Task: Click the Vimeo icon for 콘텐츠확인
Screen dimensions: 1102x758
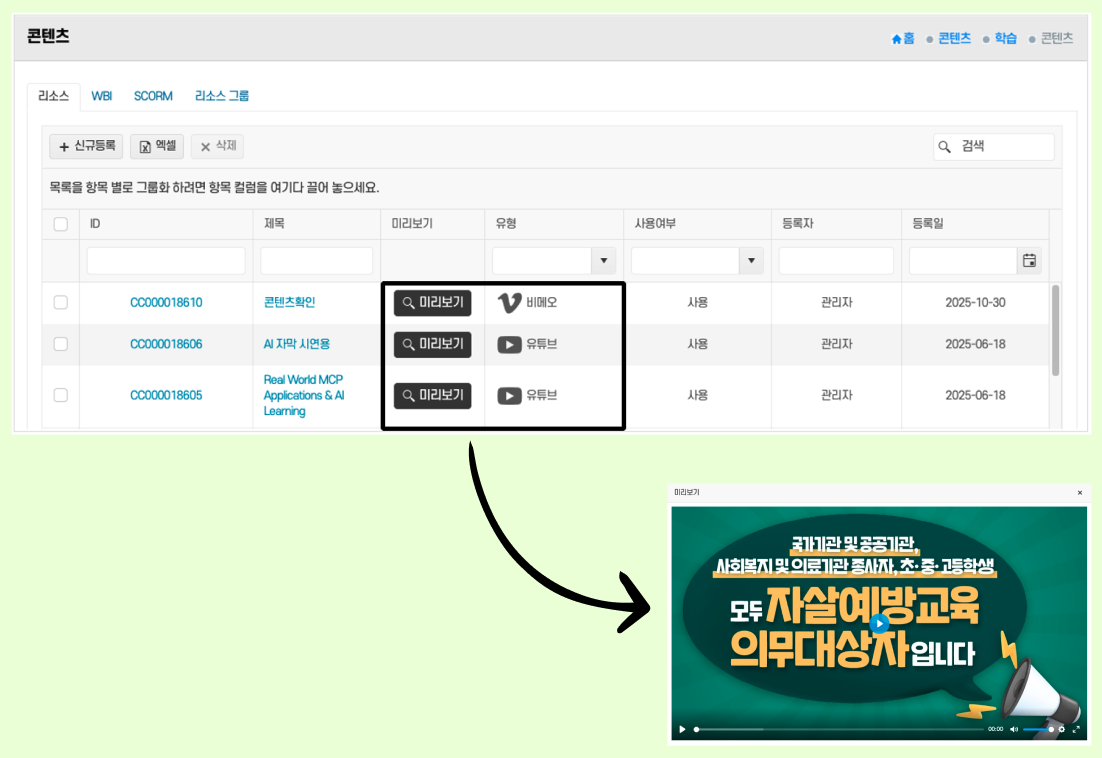Action: (510, 302)
